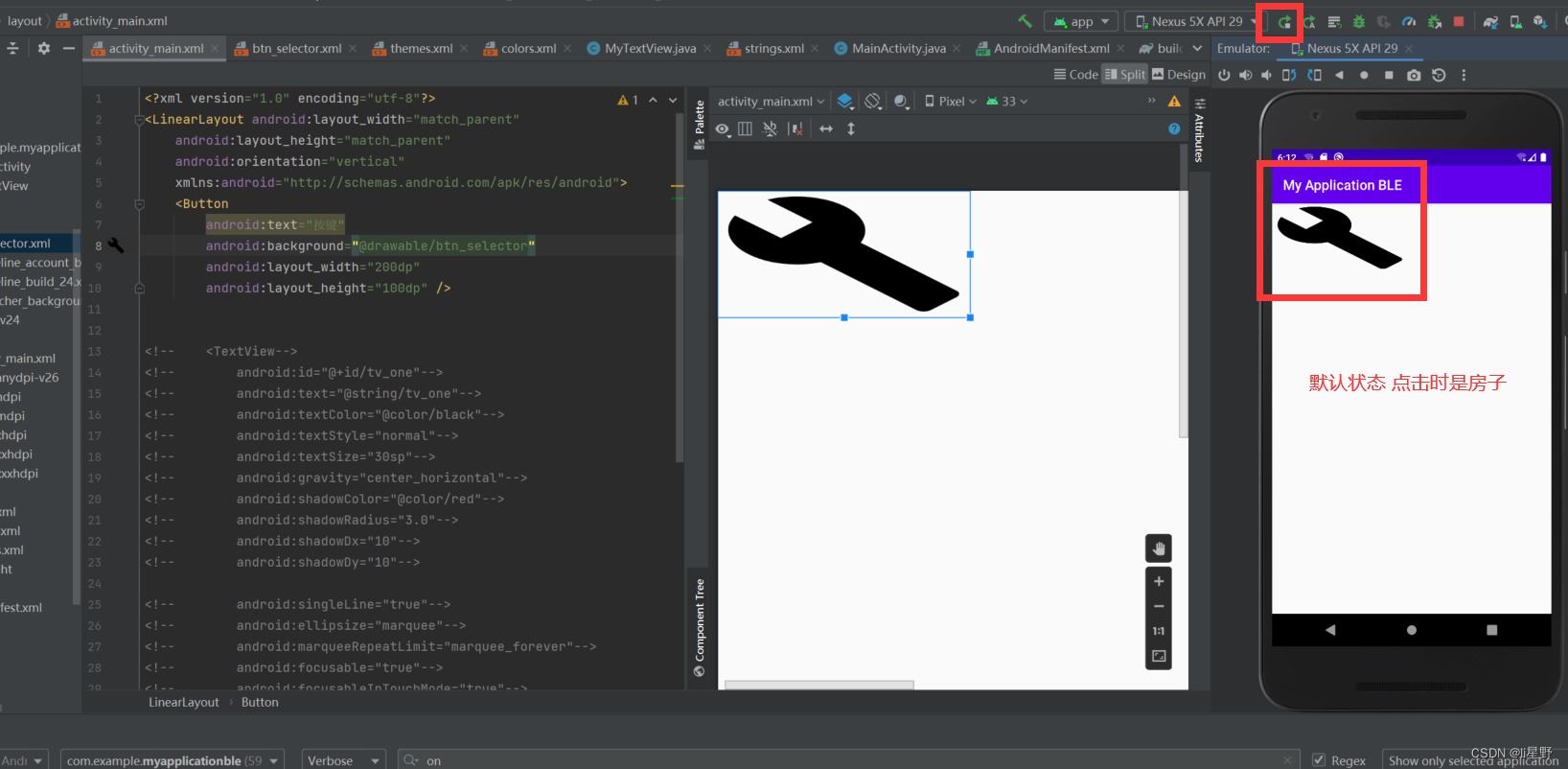1568x769 pixels.
Task: Open activity_main.xml file dropdown in design toolbar
Action: [x=771, y=101]
